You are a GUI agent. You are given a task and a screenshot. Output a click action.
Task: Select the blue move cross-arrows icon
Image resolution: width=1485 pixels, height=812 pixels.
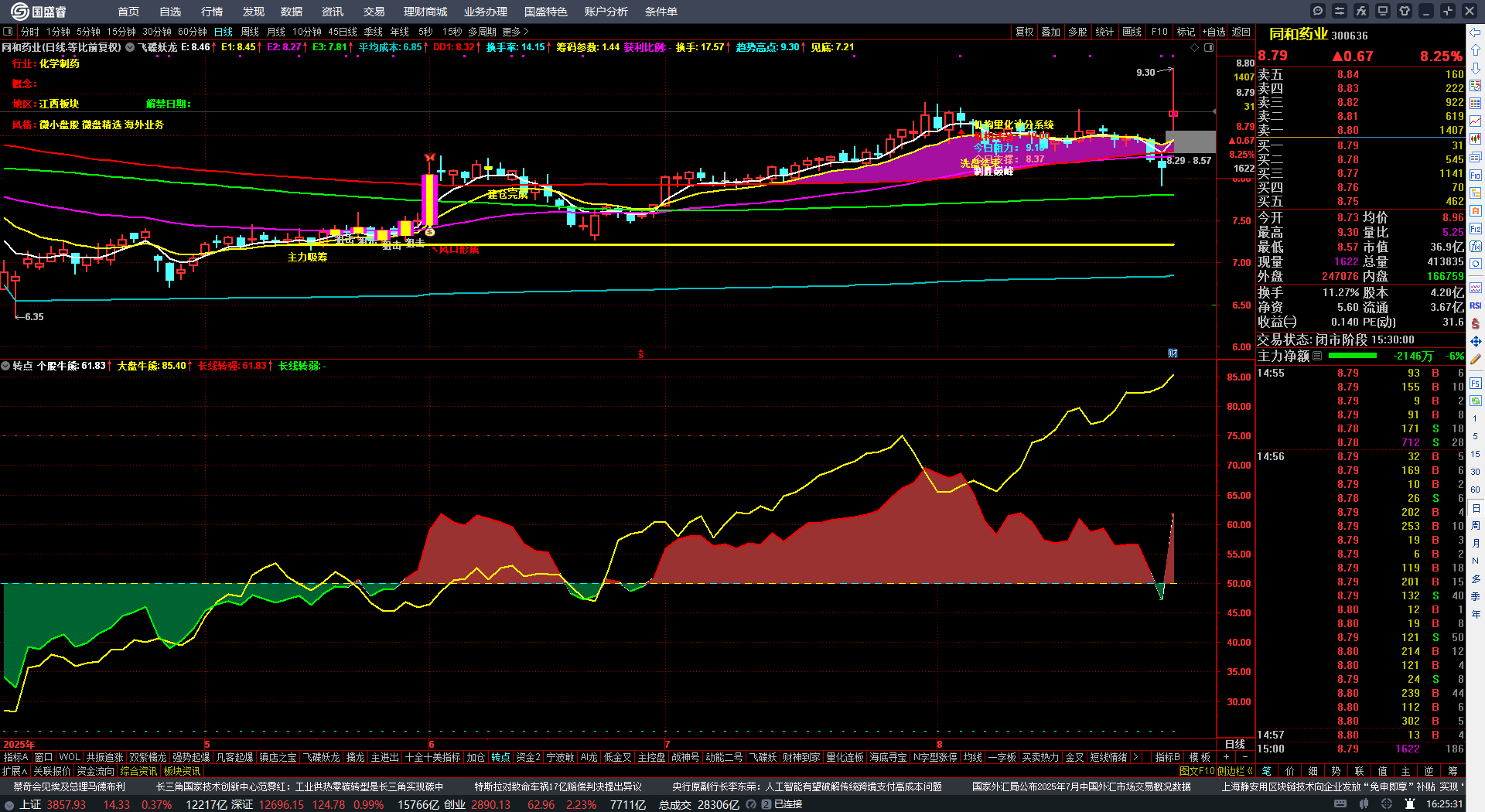click(1476, 341)
